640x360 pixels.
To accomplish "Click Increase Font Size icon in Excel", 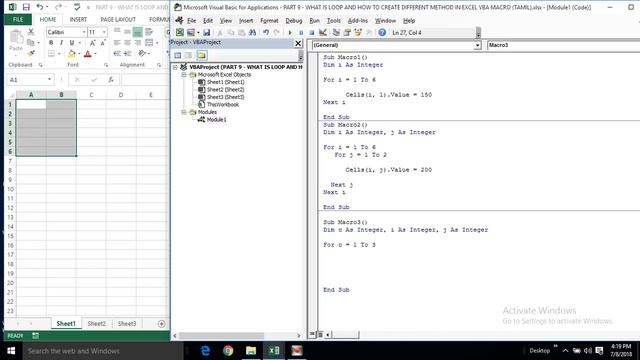I will 93,43.
